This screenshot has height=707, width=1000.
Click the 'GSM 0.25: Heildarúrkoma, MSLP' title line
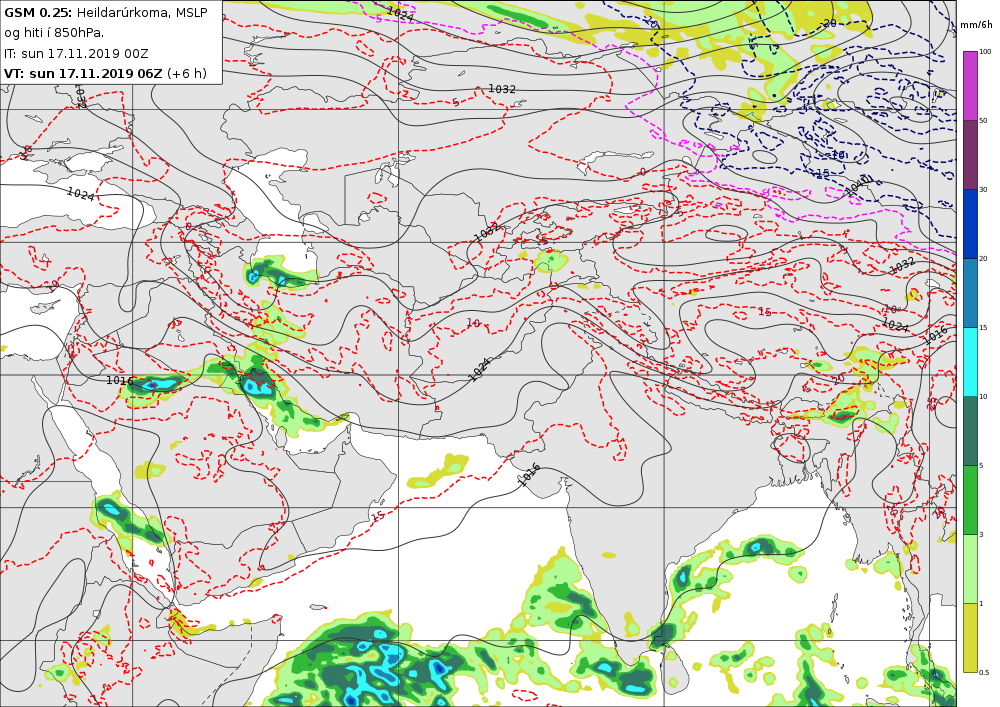point(106,12)
